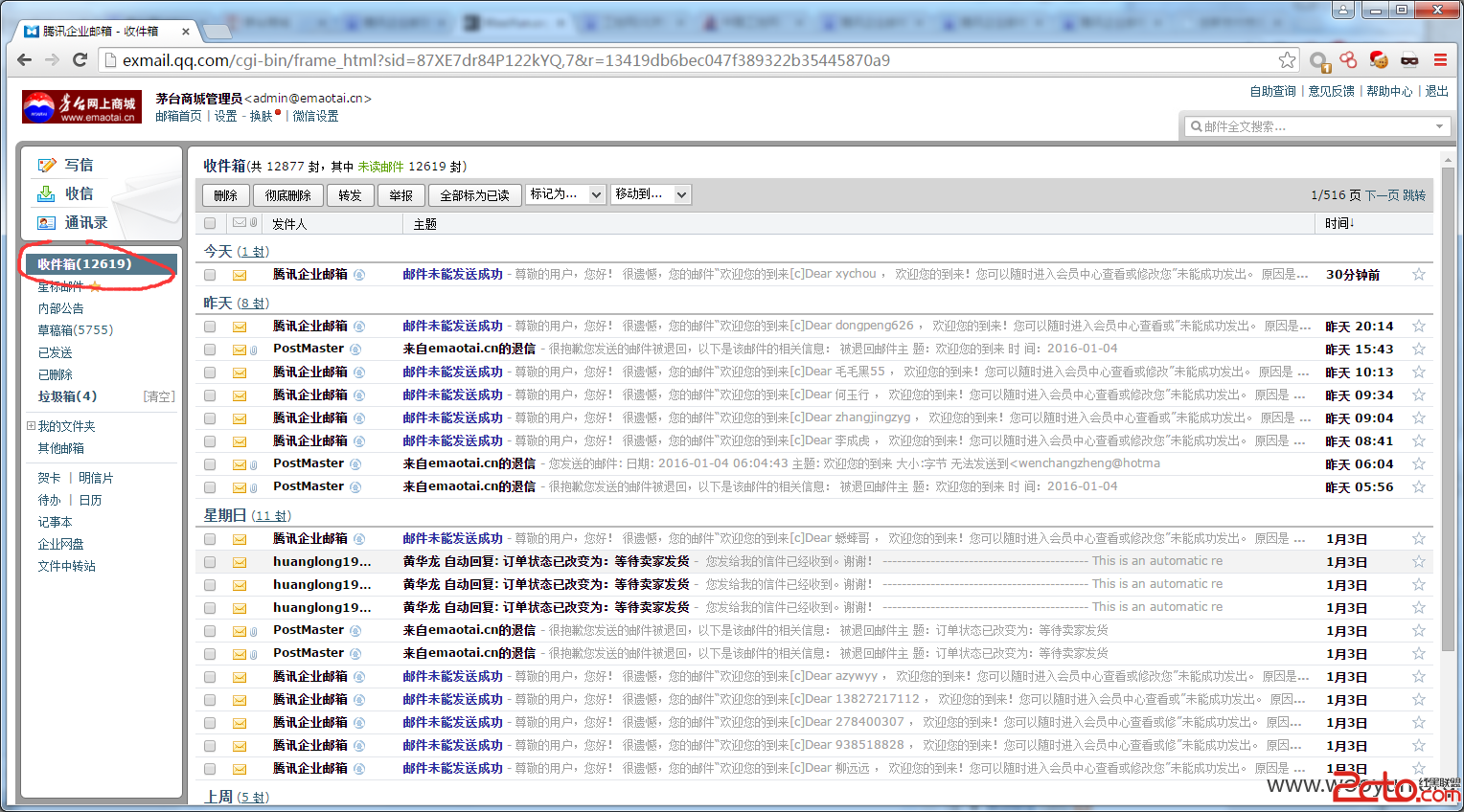The width and height of the screenshot is (1464, 812).
Task: Click the 彻底删除 button
Action: click(x=288, y=195)
